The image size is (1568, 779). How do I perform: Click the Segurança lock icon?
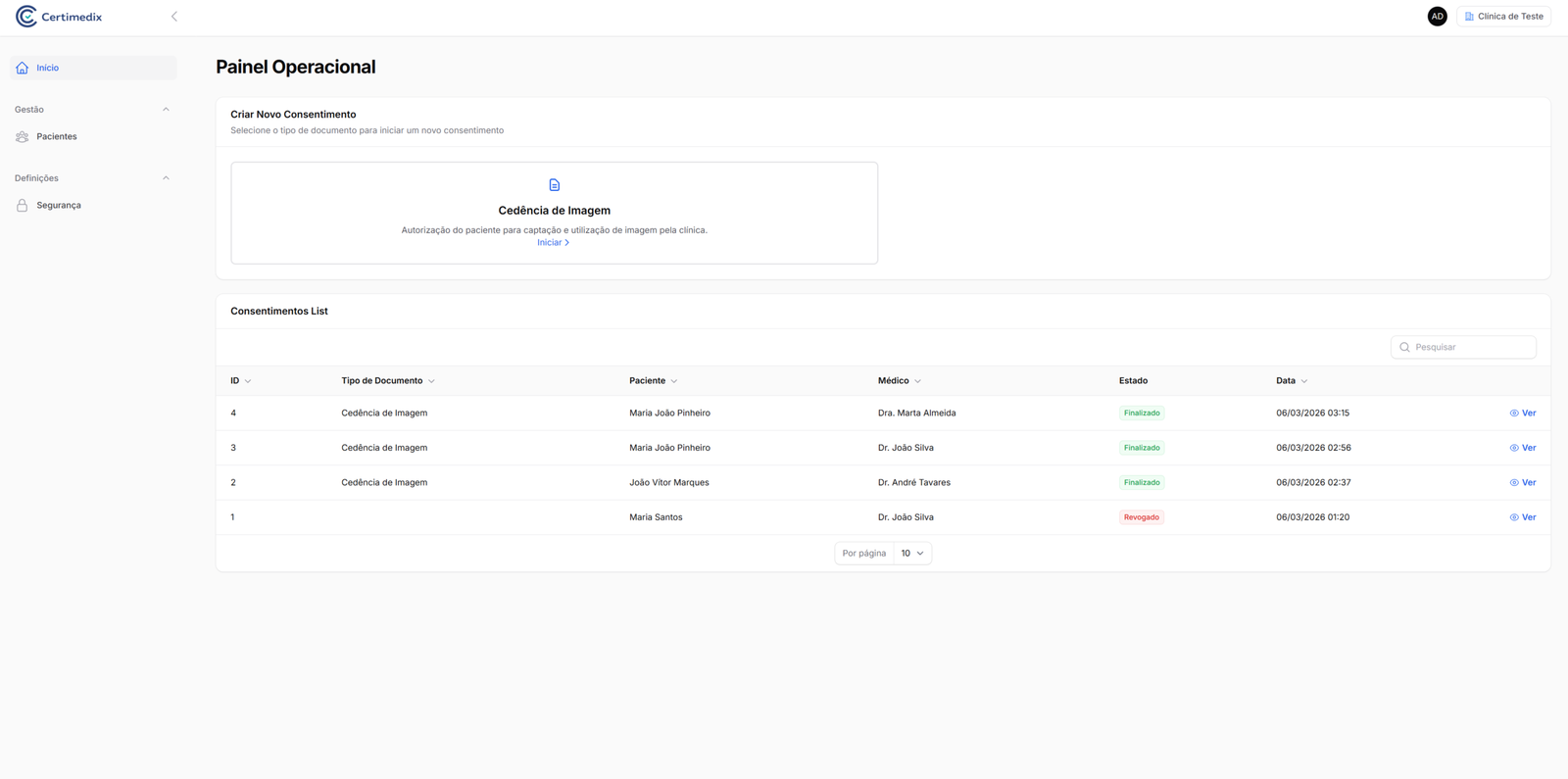point(23,206)
